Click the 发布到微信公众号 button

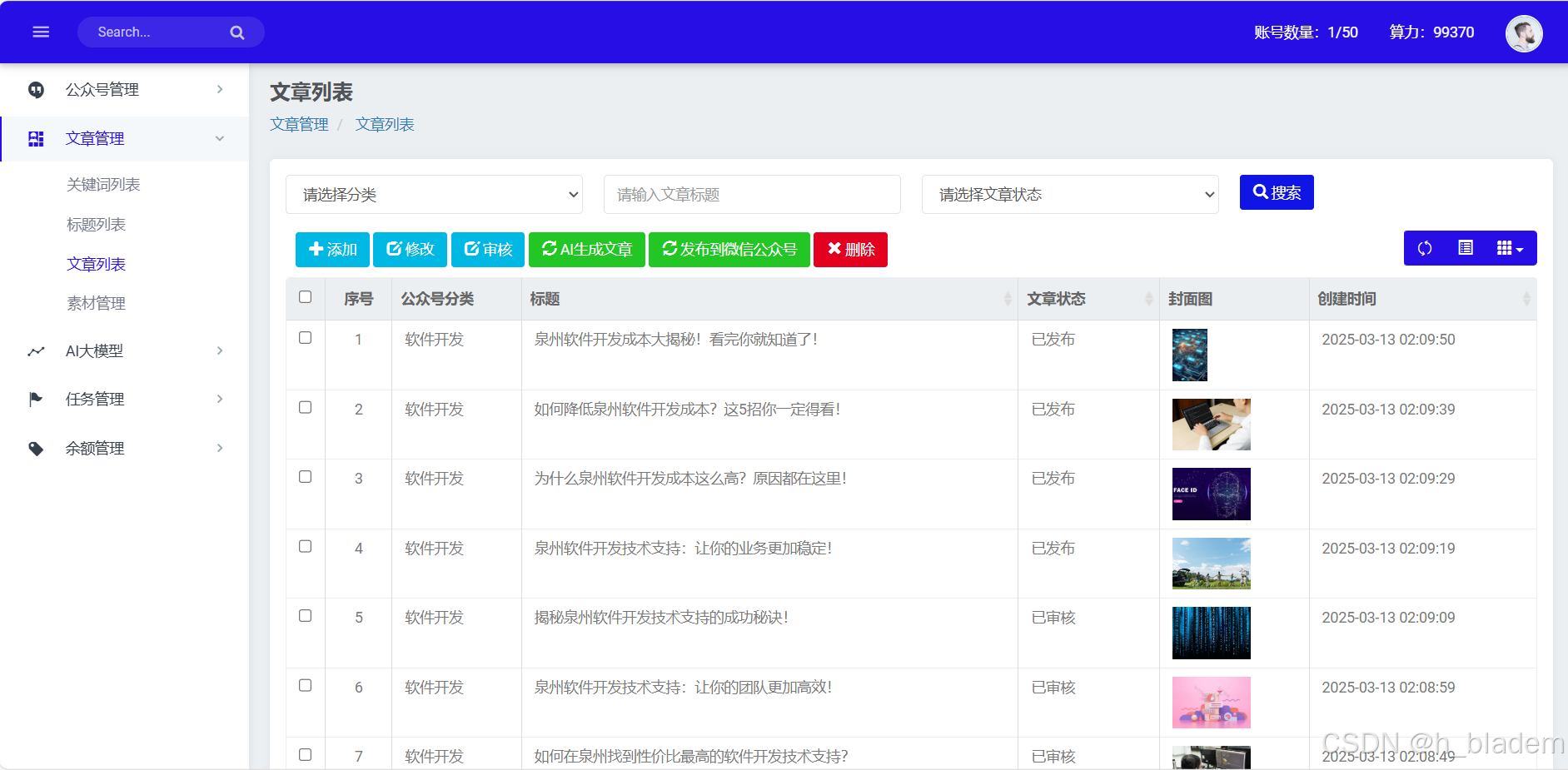coord(729,250)
